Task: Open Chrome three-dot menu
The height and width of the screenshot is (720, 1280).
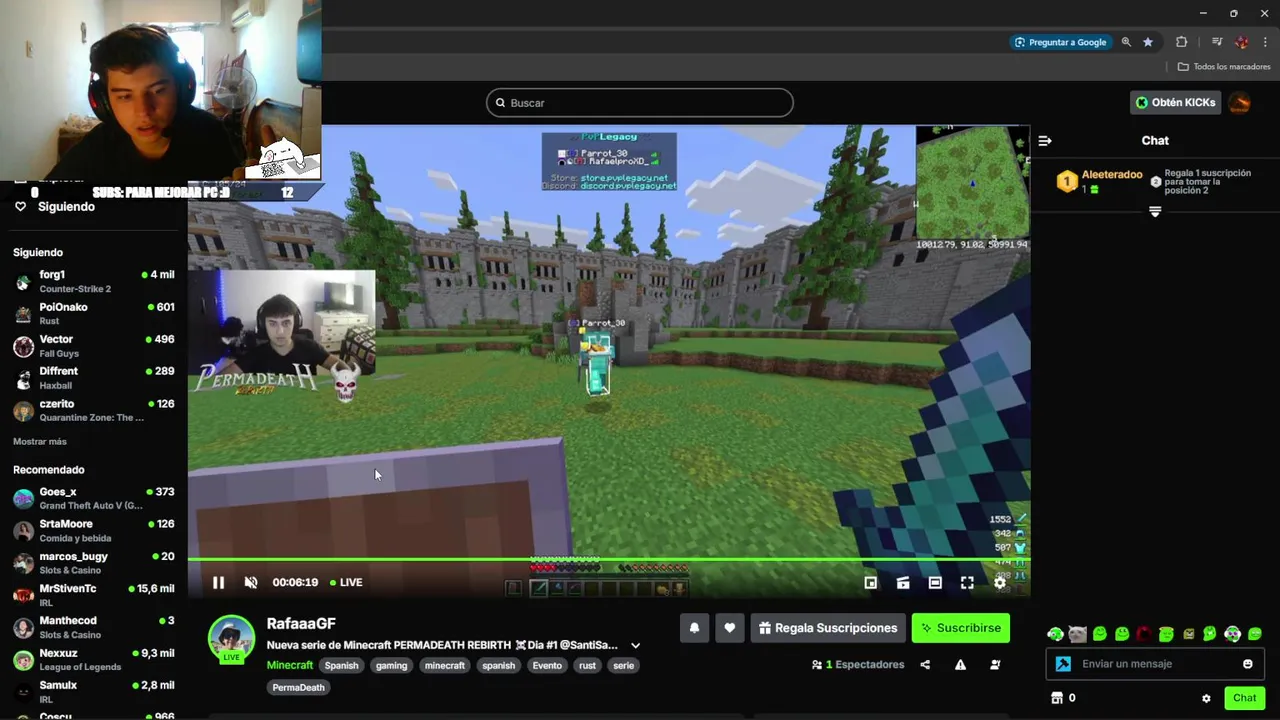Action: [x=1265, y=42]
